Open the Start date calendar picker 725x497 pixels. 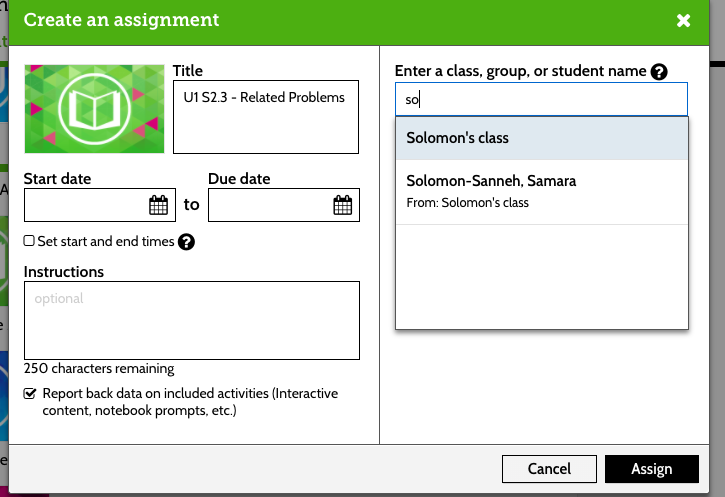coord(158,205)
